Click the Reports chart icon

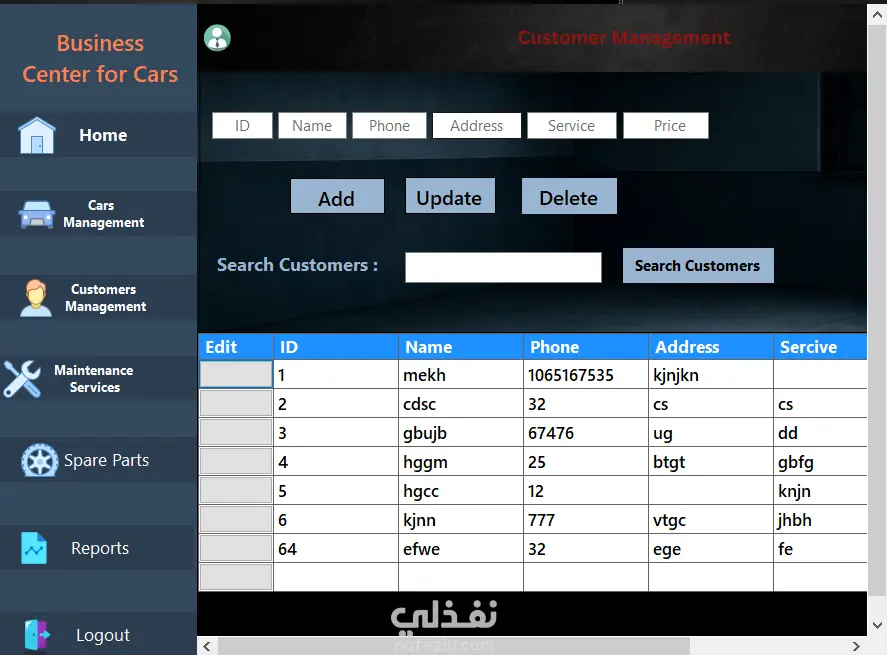pos(34,548)
